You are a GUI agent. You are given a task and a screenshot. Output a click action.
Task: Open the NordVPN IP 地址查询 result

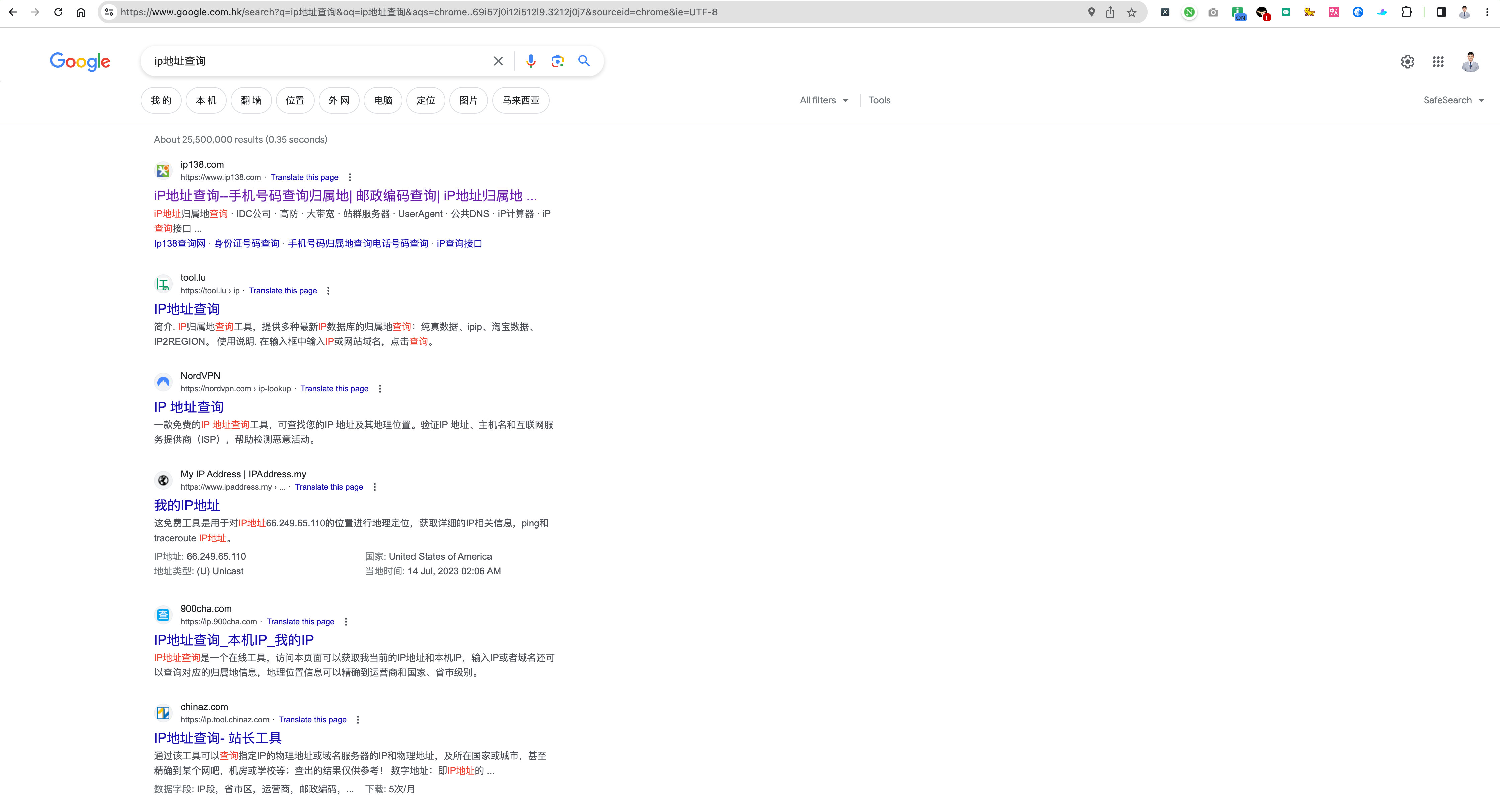(x=189, y=407)
